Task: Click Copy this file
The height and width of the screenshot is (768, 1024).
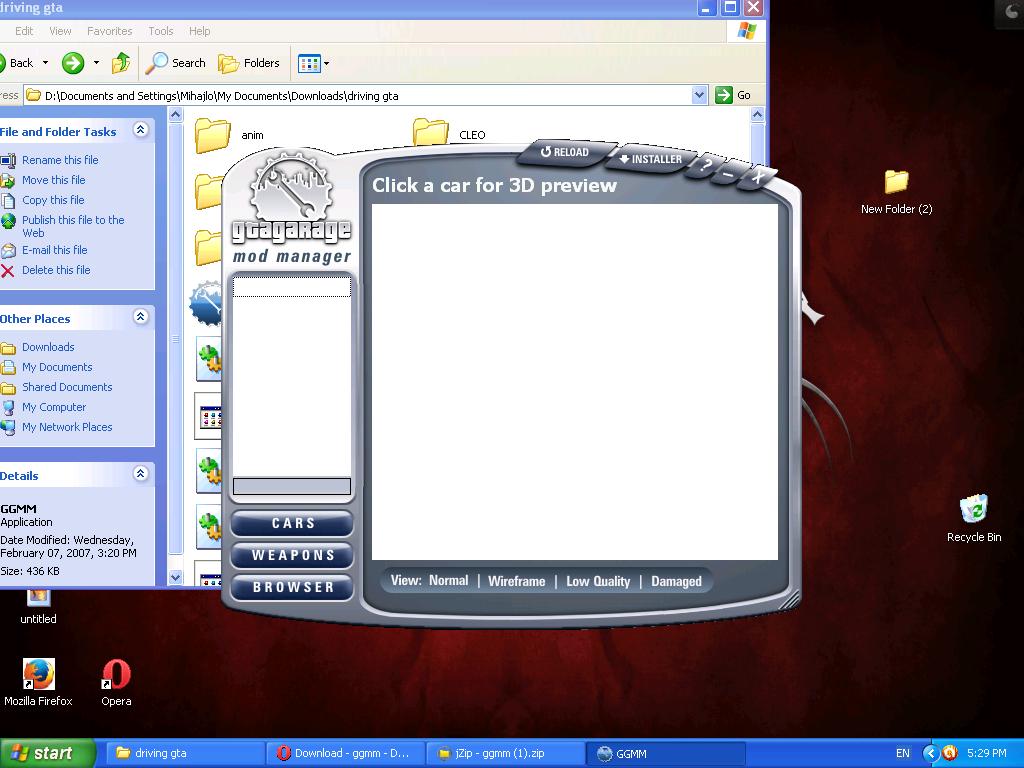Action: point(53,200)
